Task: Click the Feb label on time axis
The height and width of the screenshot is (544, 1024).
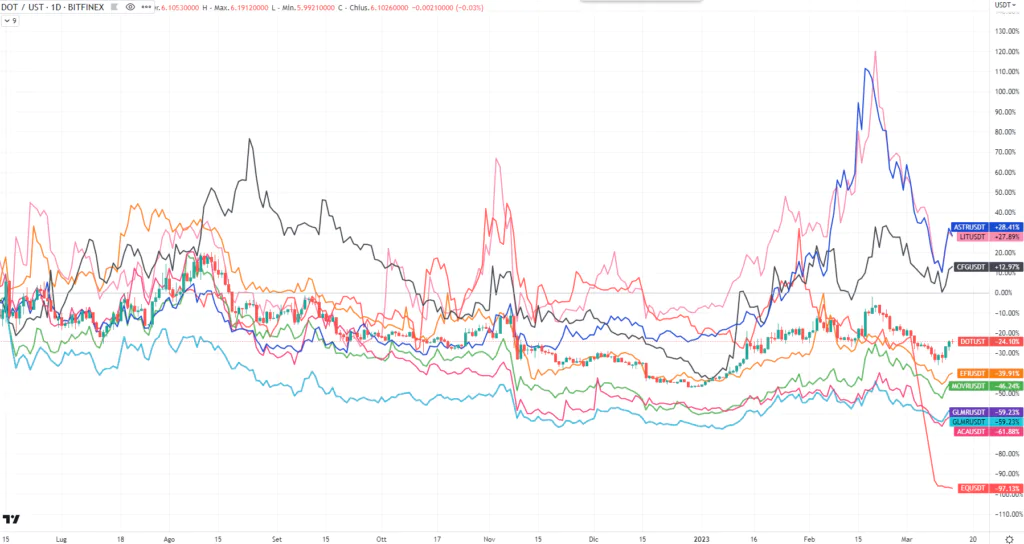Action: [x=809, y=539]
